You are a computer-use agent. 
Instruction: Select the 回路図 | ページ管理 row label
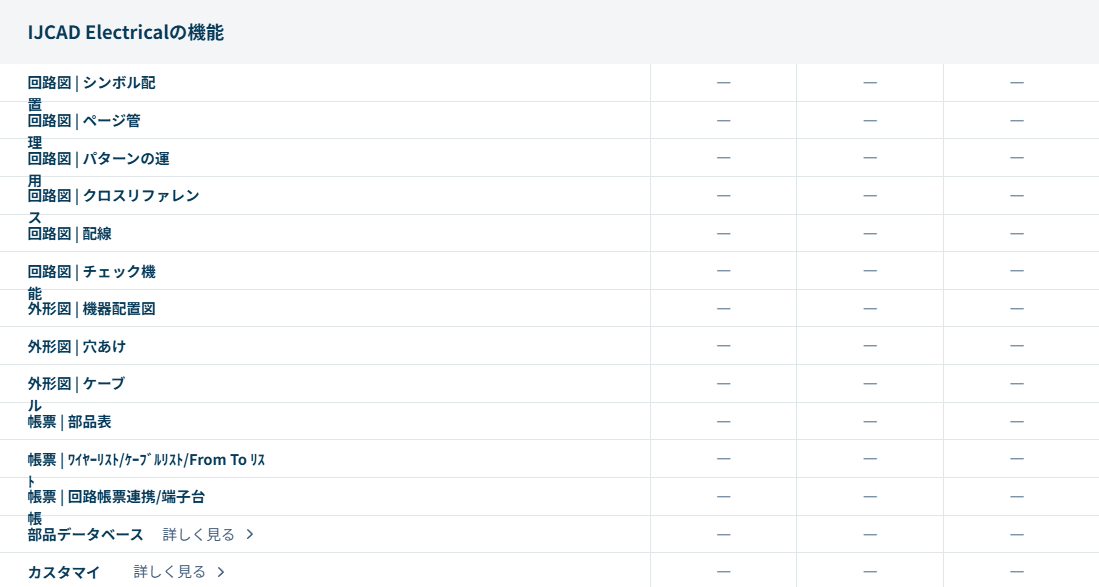84,121
